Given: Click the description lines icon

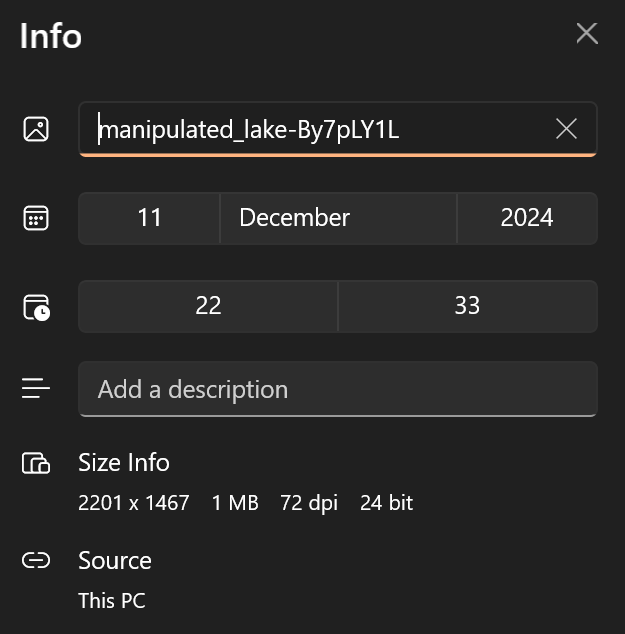Looking at the screenshot, I should (36, 389).
